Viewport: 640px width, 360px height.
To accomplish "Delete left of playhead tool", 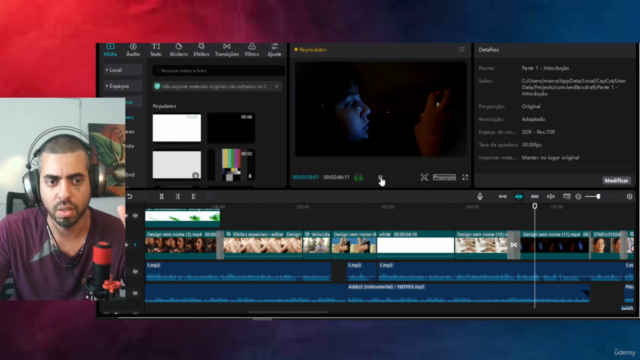I will click(x=178, y=196).
